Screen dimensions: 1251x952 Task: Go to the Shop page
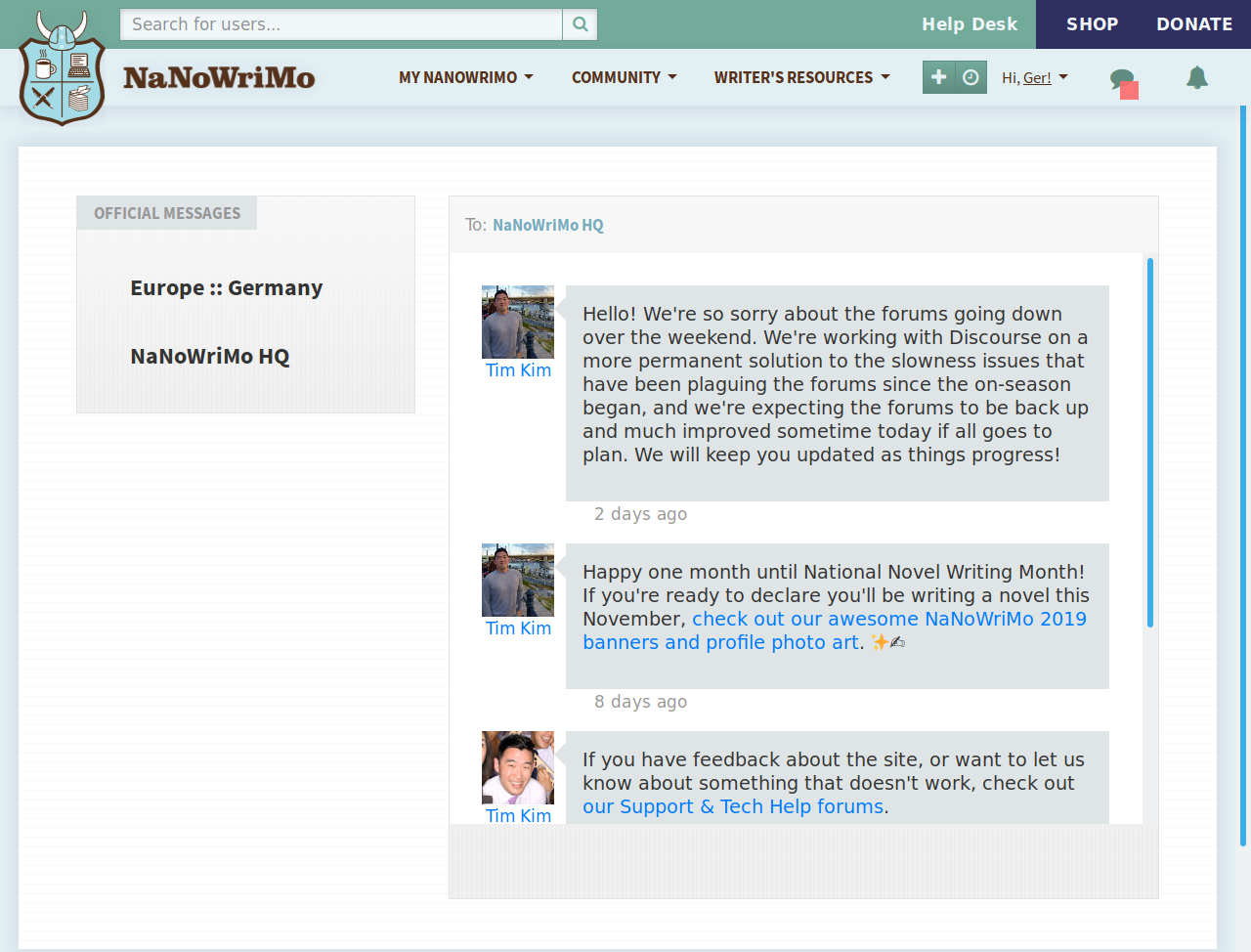click(x=1092, y=24)
